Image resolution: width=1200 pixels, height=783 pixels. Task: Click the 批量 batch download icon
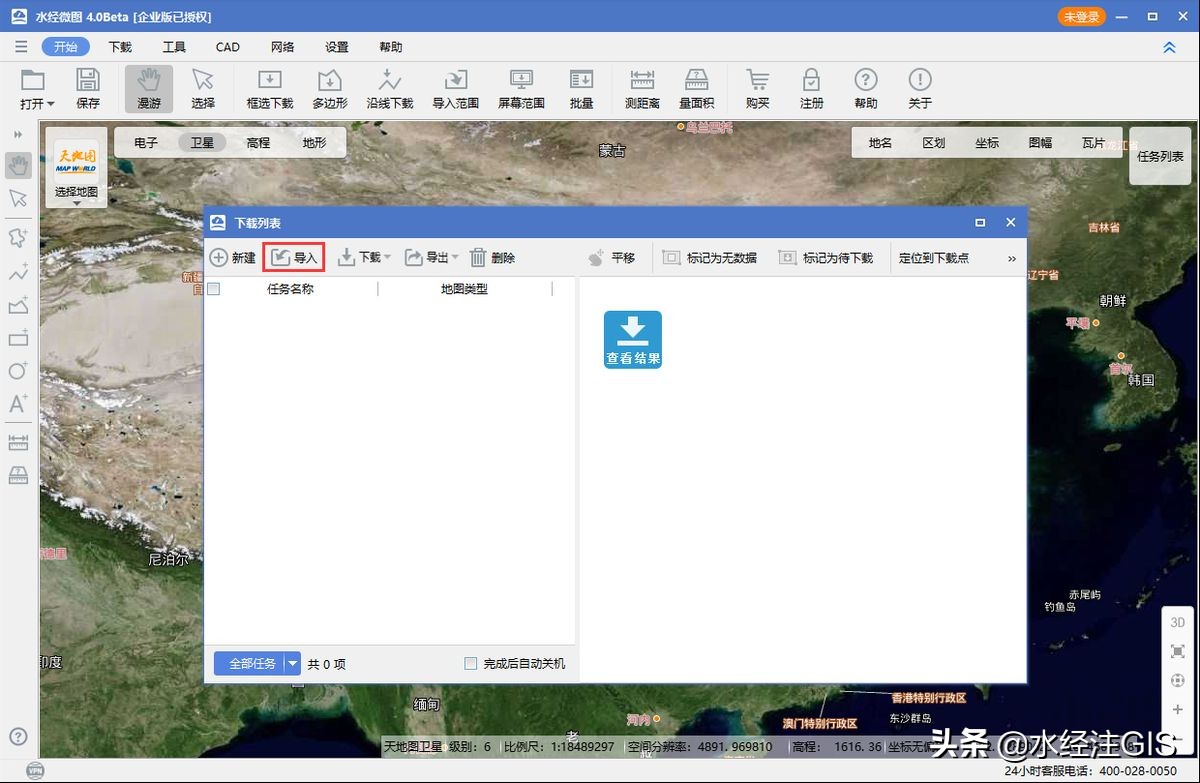[x=581, y=88]
